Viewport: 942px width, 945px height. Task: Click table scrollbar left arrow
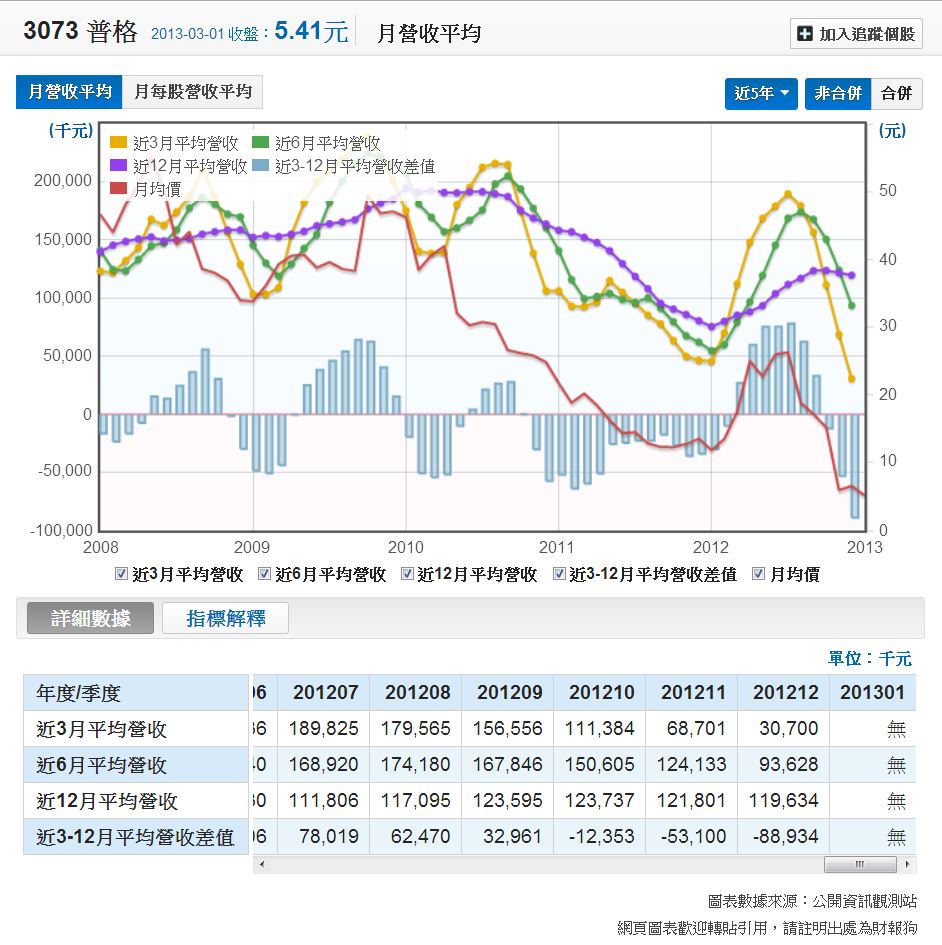pyautogui.click(x=262, y=864)
